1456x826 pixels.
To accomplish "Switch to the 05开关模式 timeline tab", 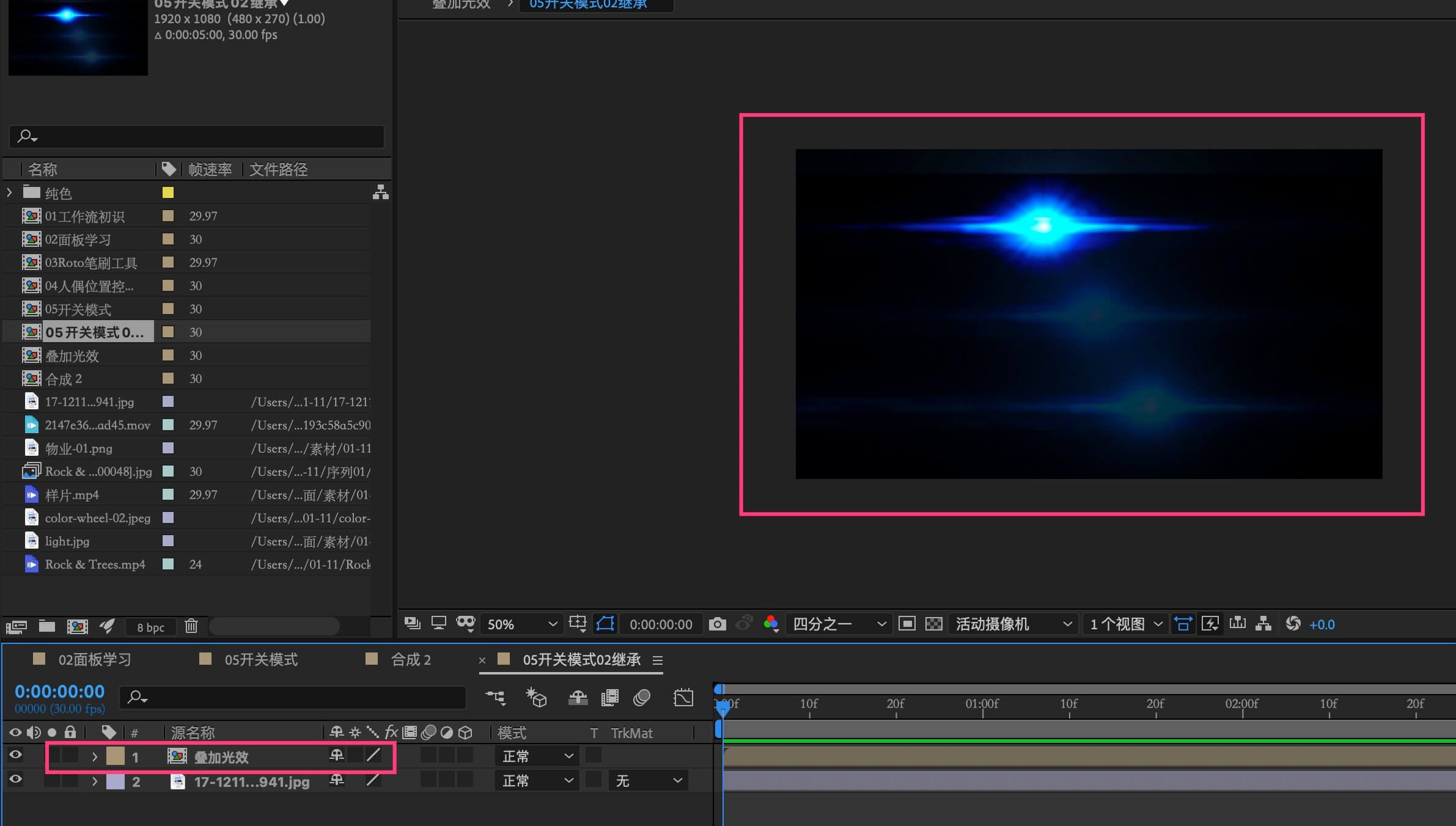I will (260, 660).
